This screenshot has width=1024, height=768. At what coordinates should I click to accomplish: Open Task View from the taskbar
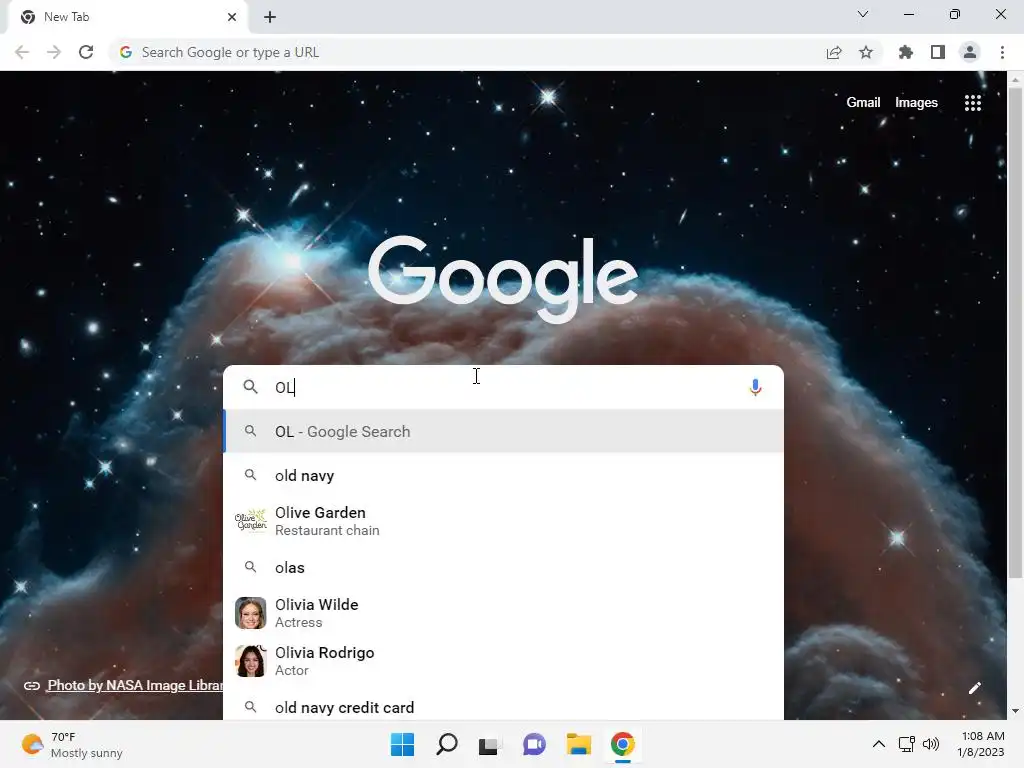coord(488,745)
